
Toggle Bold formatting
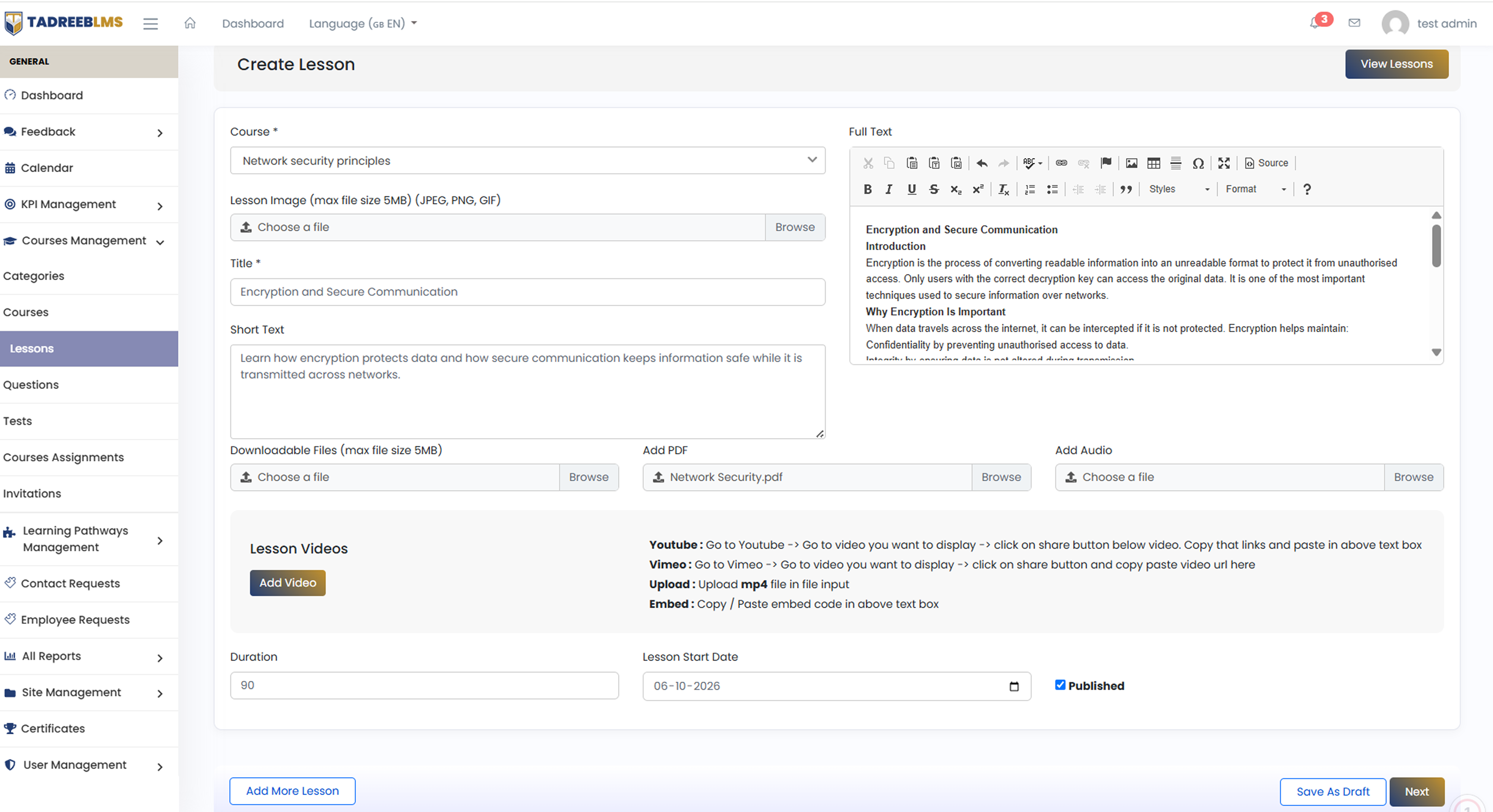point(868,189)
